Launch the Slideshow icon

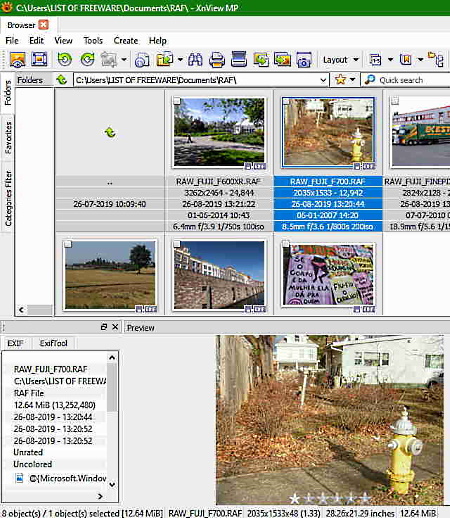click(x=282, y=60)
